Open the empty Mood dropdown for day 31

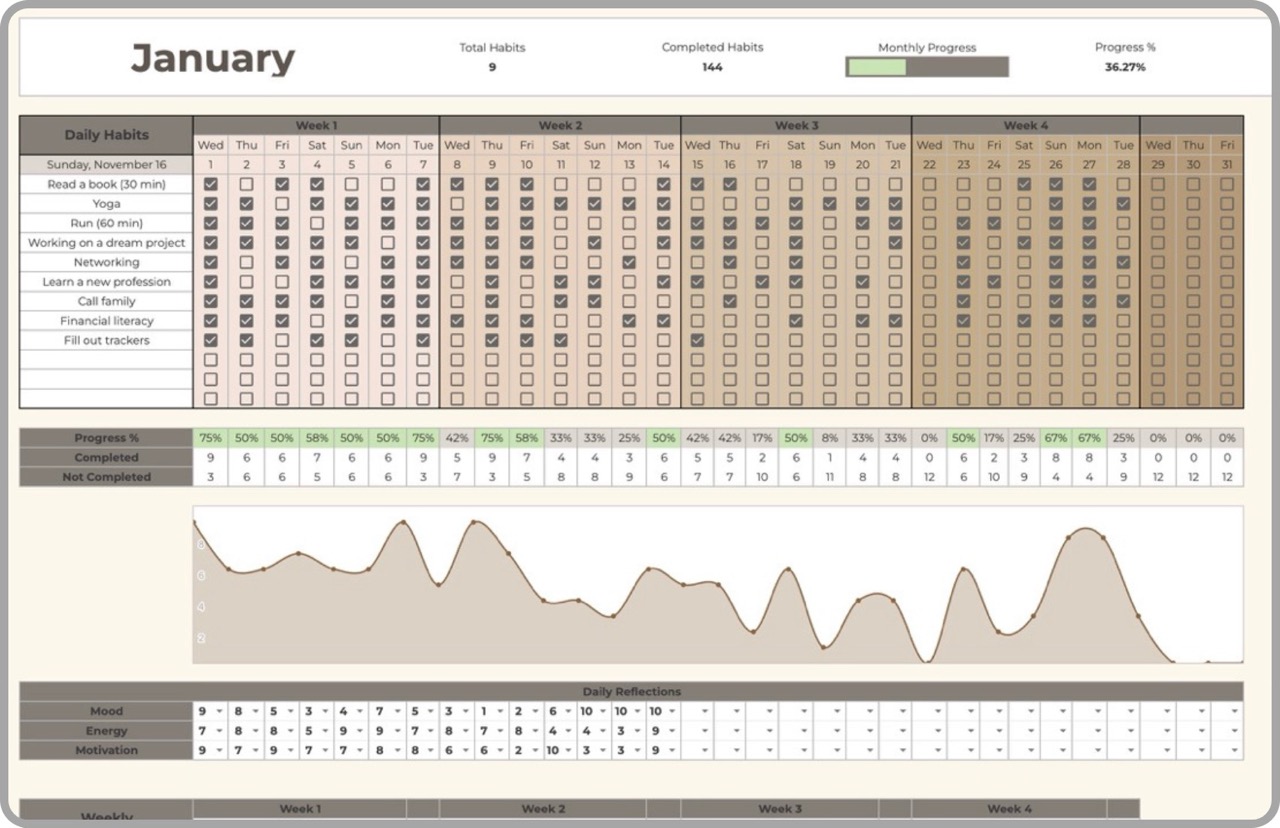1236,712
